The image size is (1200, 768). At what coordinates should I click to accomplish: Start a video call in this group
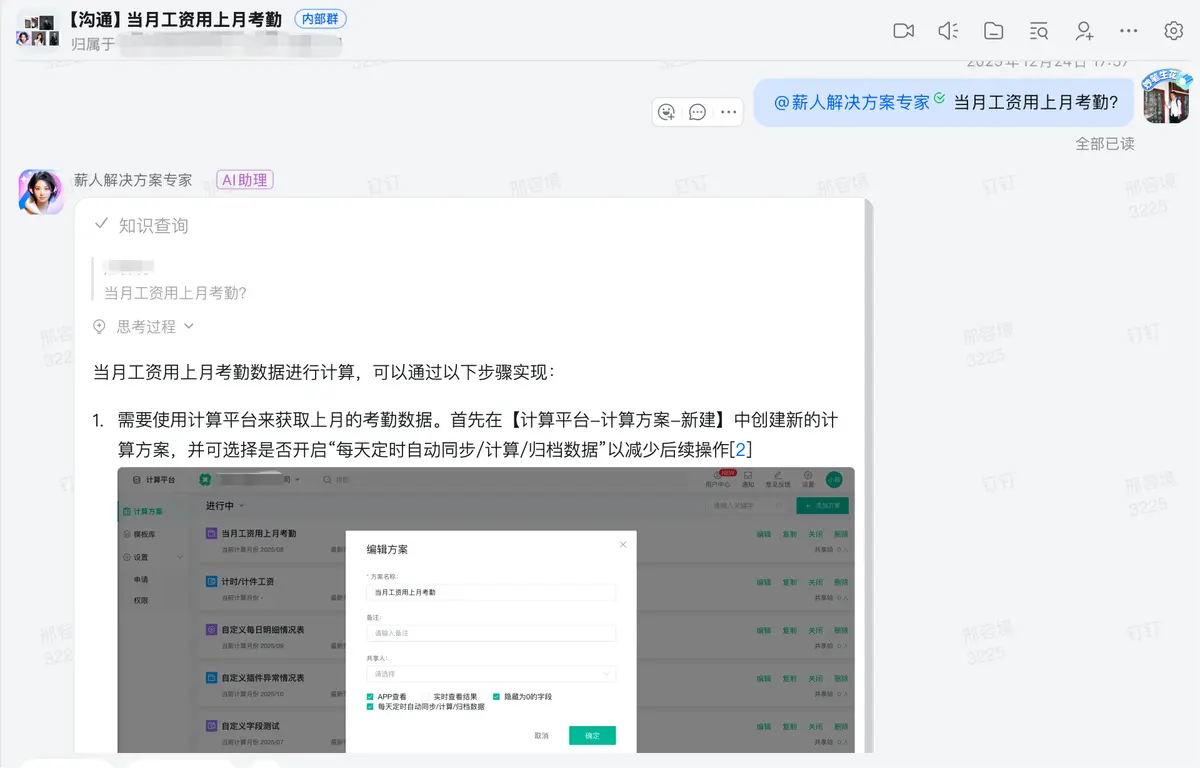(903, 31)
